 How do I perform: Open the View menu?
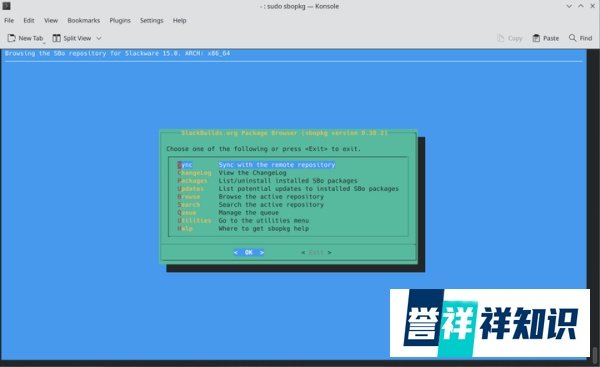[x=51, y=20]
